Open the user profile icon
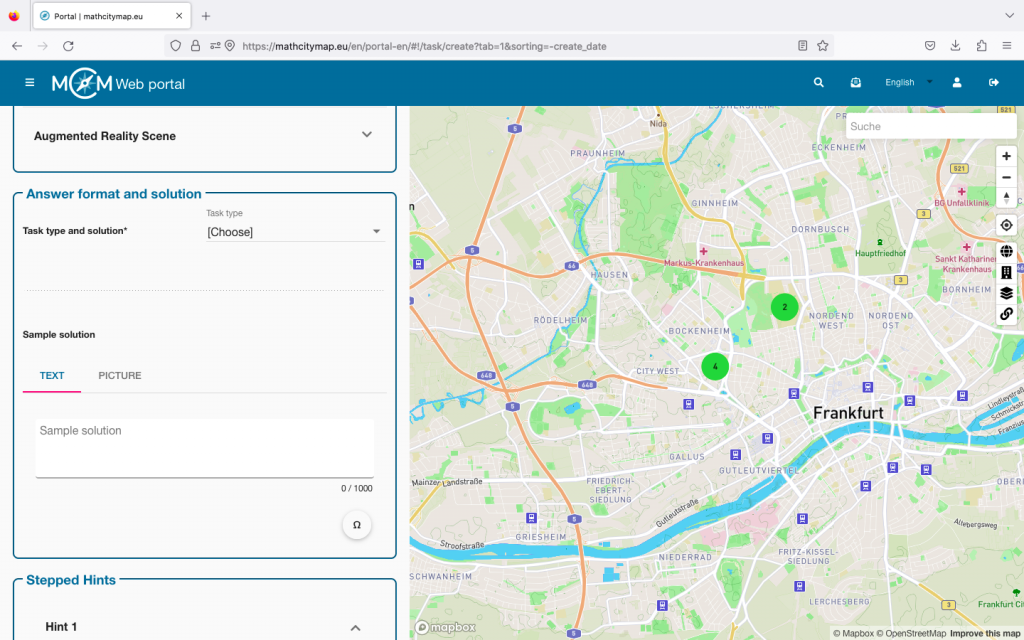 [x=957, y=83]
